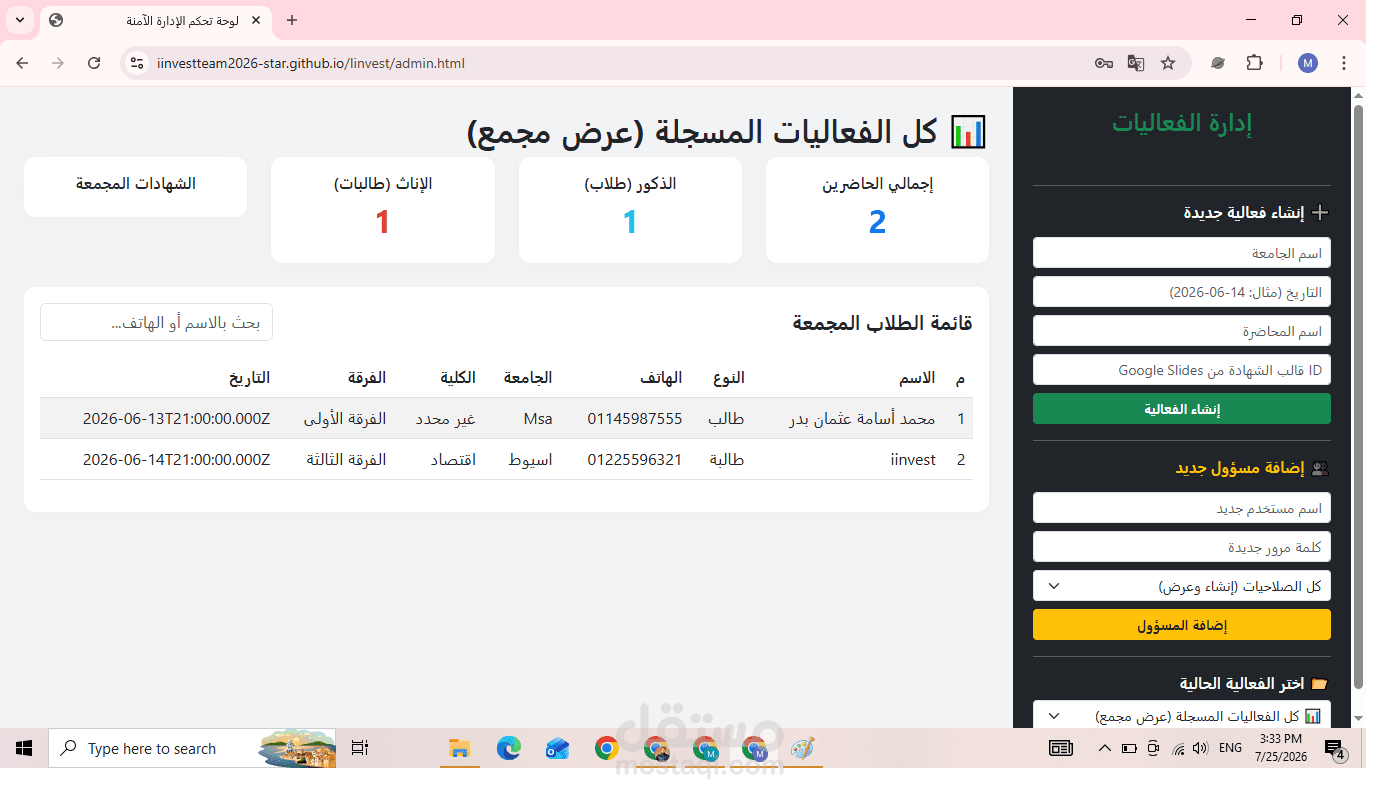
Task: Click the الشهادات المجمعة card
Action: (135, 187)
